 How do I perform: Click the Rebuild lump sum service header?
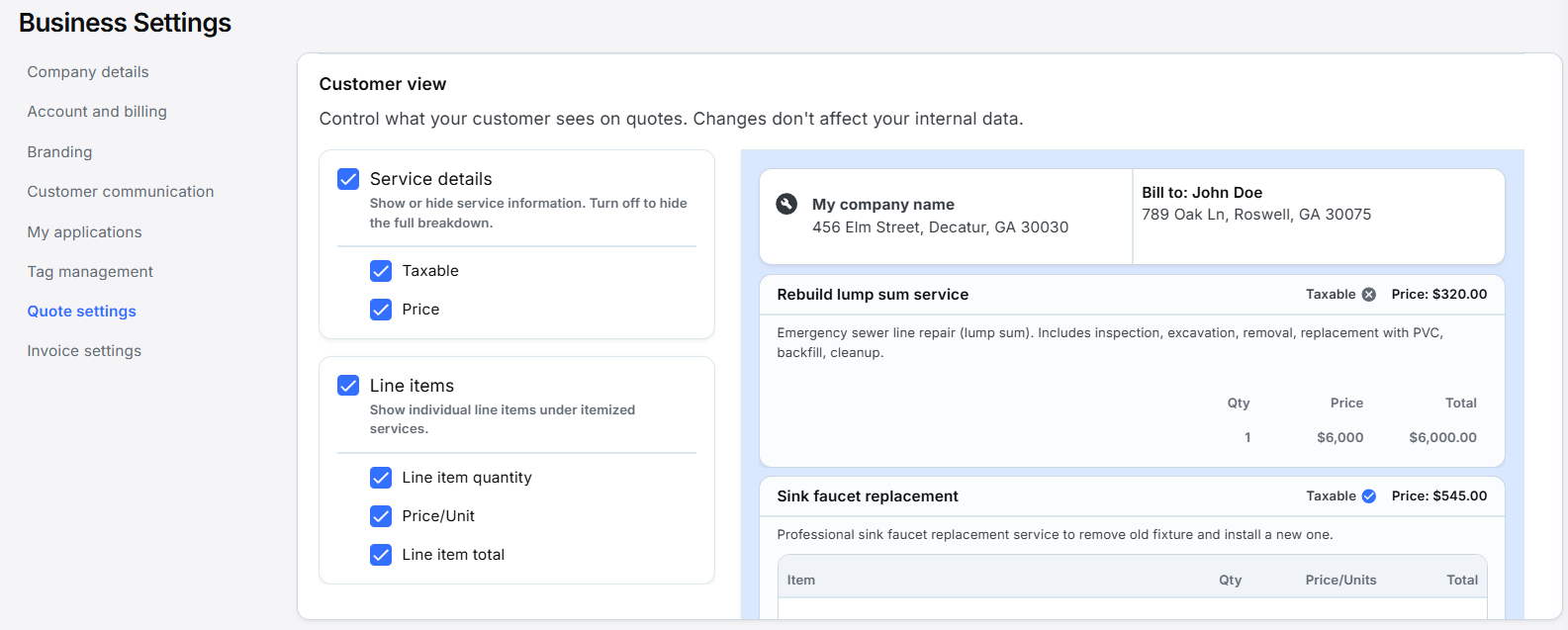(873, 295)
